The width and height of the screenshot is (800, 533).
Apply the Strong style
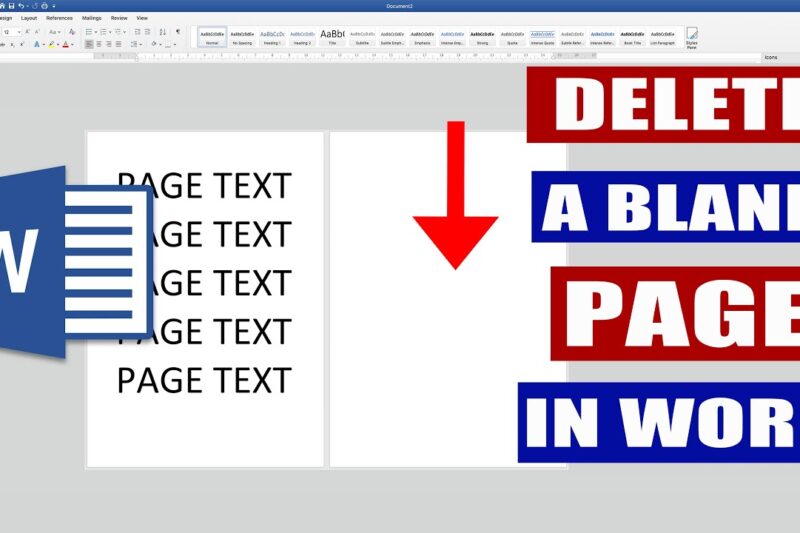(x=482, y=37)
